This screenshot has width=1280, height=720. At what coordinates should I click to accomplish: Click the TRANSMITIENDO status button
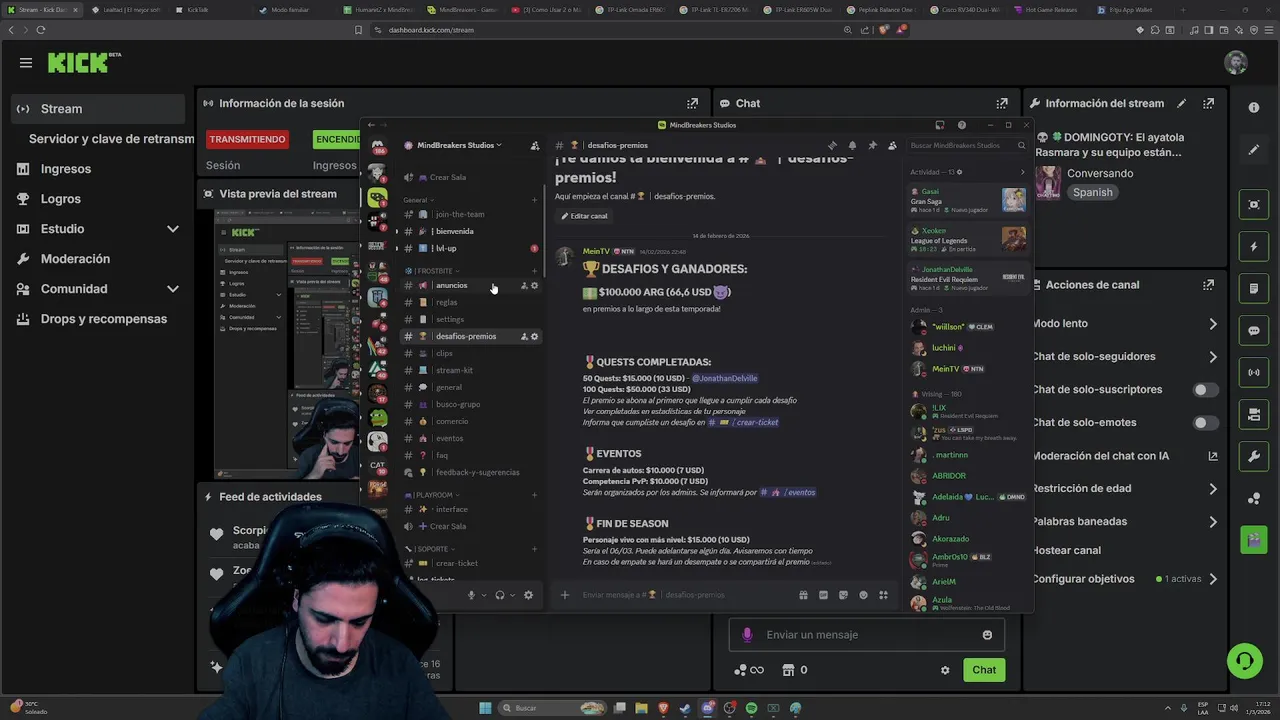[x=248, y=139]
